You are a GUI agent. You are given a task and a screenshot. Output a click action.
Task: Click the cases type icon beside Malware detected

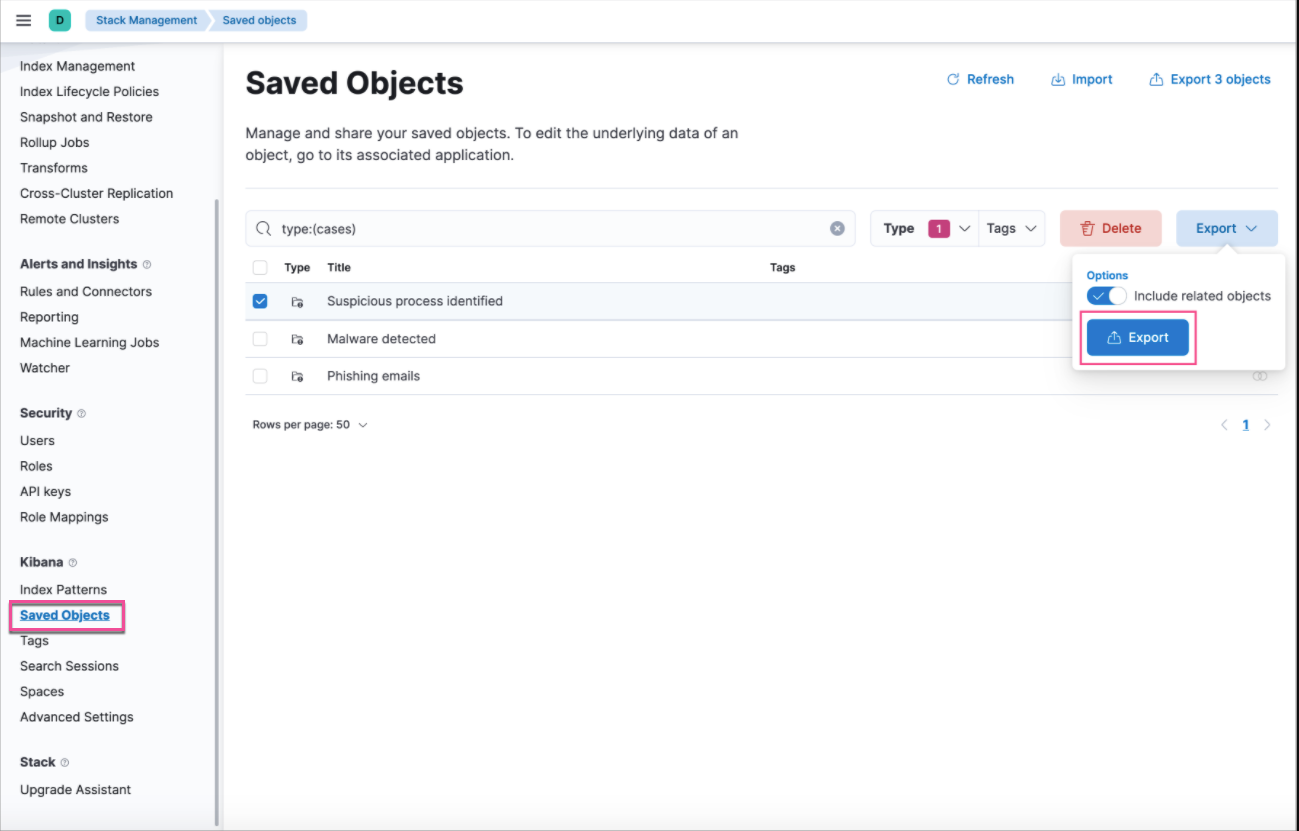click(296, 338)
